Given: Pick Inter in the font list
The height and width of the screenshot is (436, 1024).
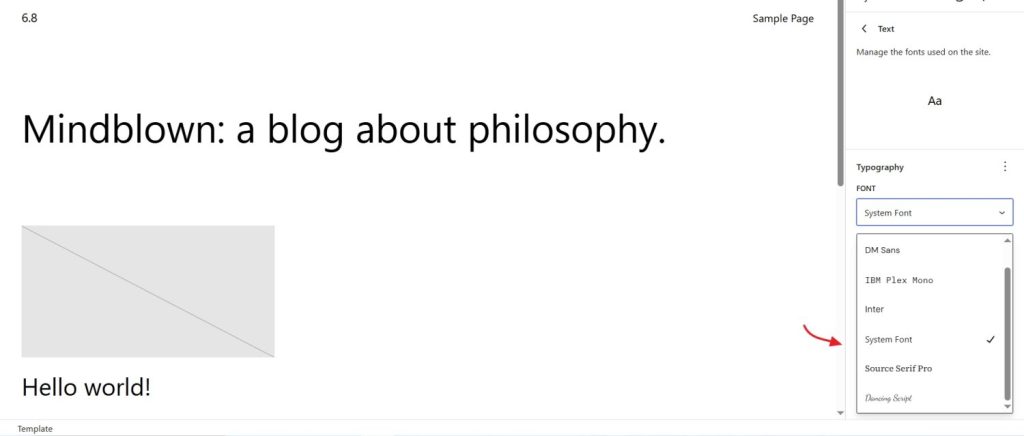Looking at the screenshot, I should [x=874, y=310].
